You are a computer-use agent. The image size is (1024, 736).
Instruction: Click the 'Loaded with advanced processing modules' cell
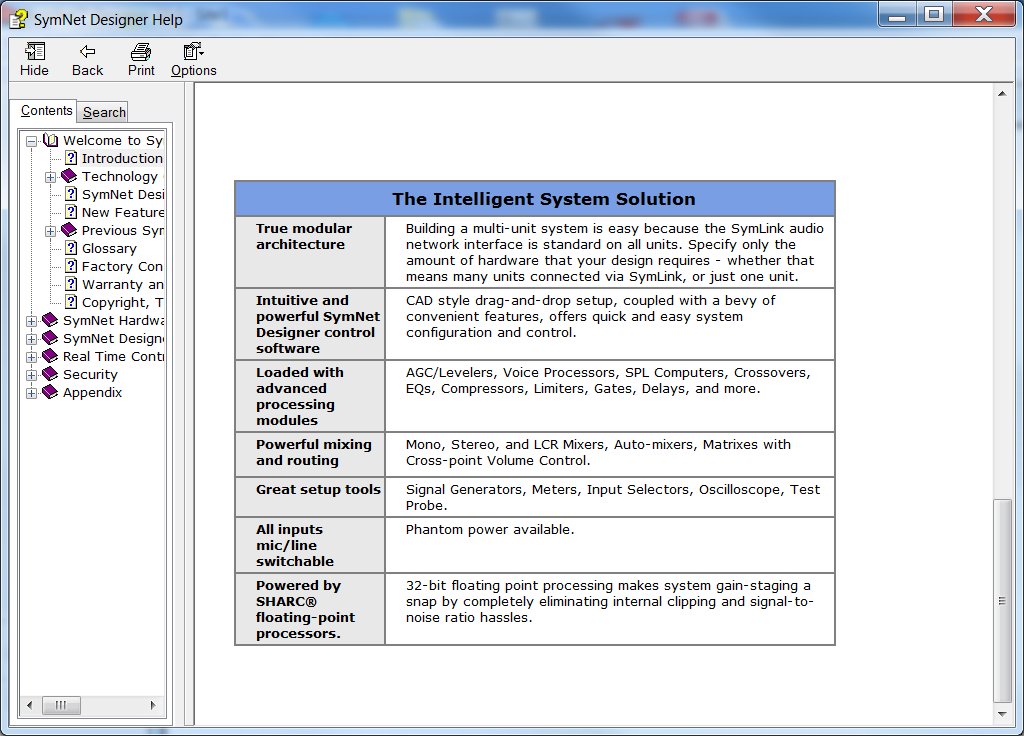coord(310,396)
